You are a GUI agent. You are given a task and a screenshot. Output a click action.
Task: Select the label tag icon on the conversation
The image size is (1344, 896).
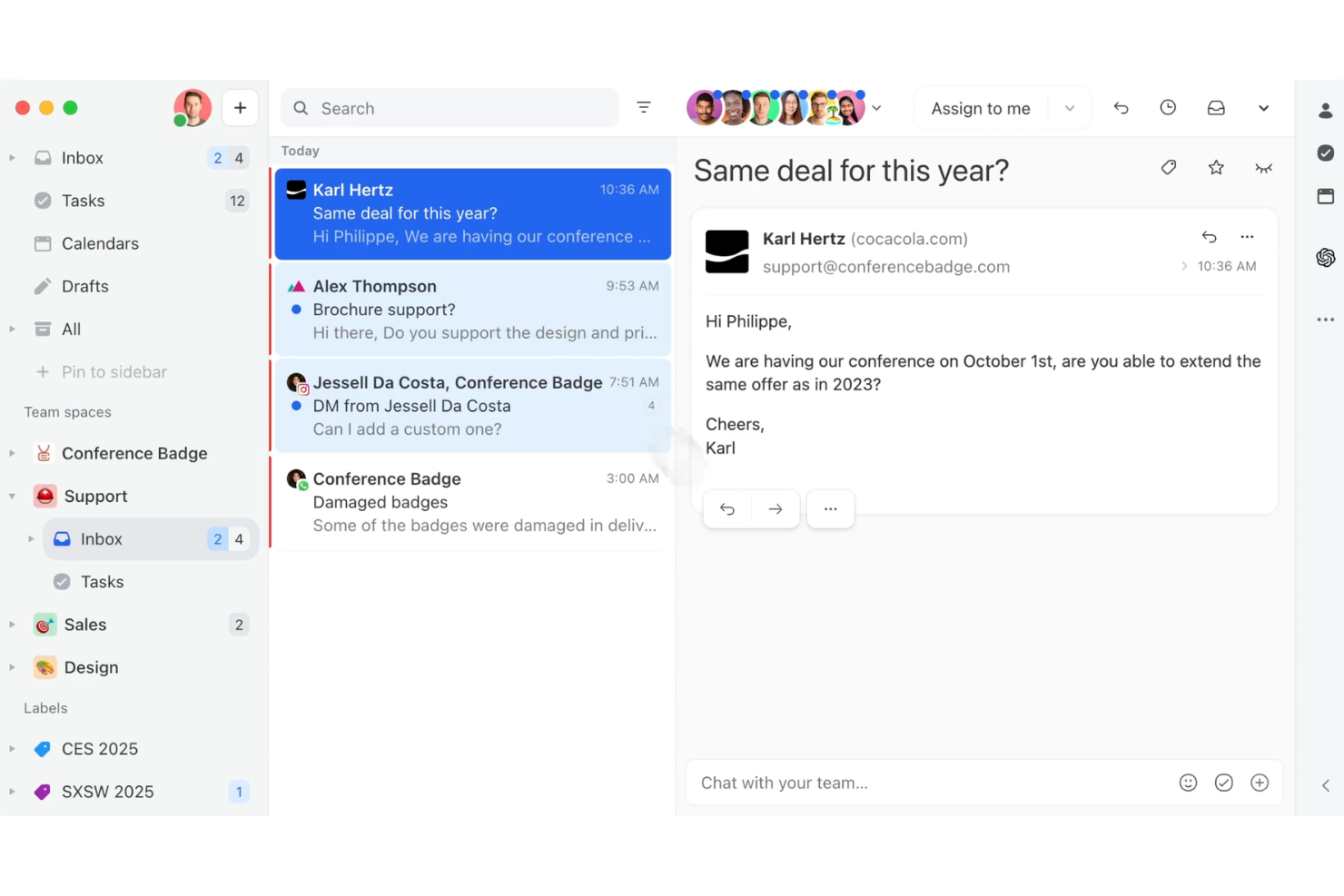1169,168
